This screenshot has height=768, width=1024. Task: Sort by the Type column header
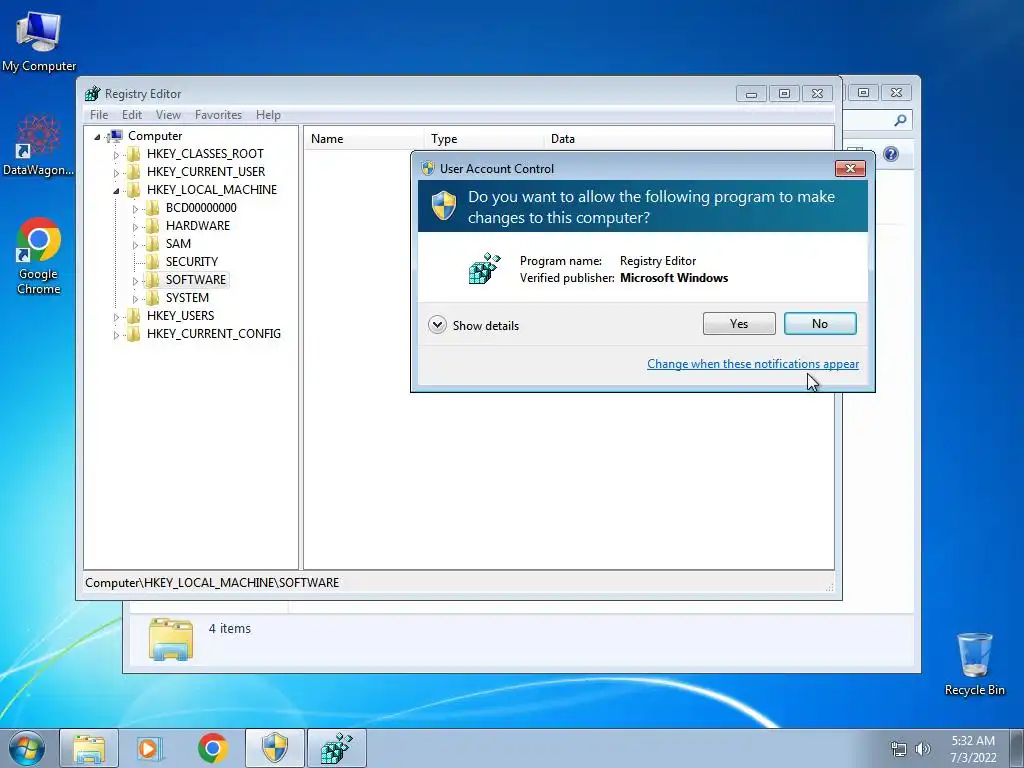(484, 139)
